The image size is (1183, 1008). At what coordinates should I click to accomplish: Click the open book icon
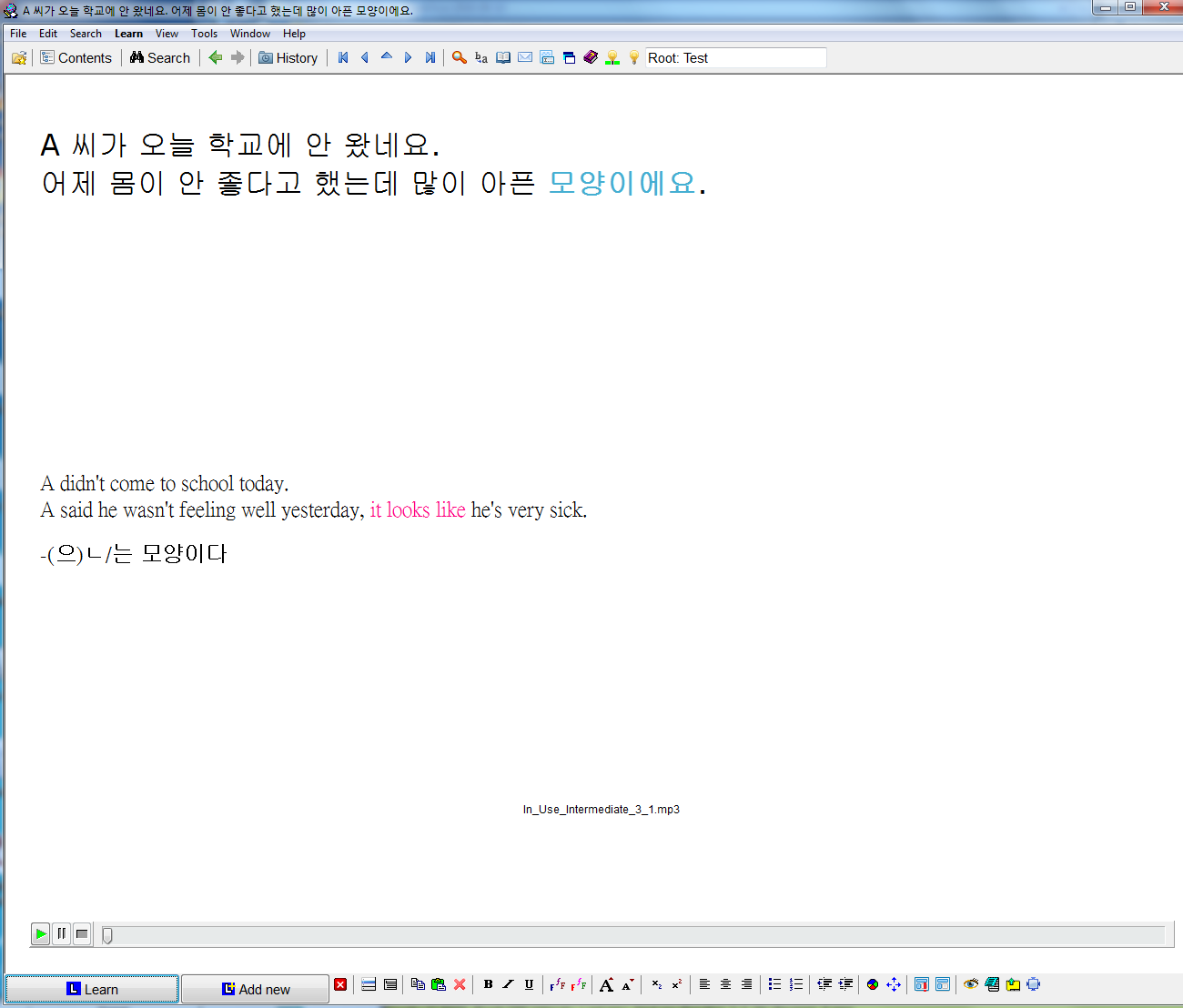click(x=503, y=57)
